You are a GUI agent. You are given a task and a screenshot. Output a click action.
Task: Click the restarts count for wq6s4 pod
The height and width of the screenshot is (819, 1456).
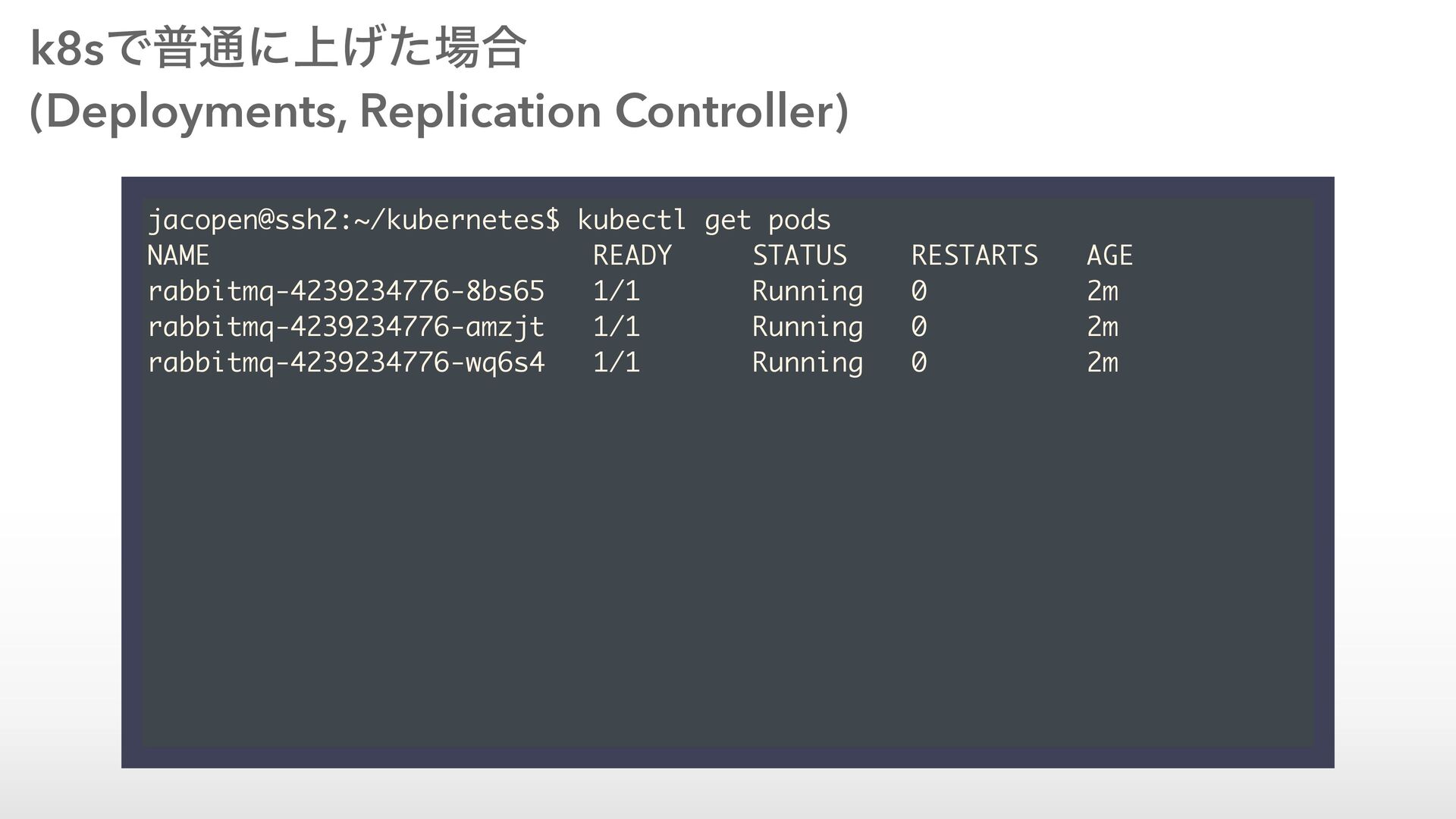[919, 362]
